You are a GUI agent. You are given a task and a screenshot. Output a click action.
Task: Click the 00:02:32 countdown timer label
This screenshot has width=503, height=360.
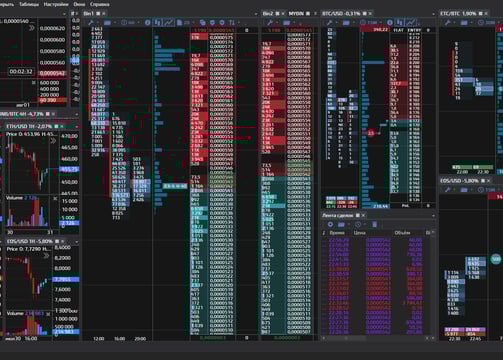[21, 72]
